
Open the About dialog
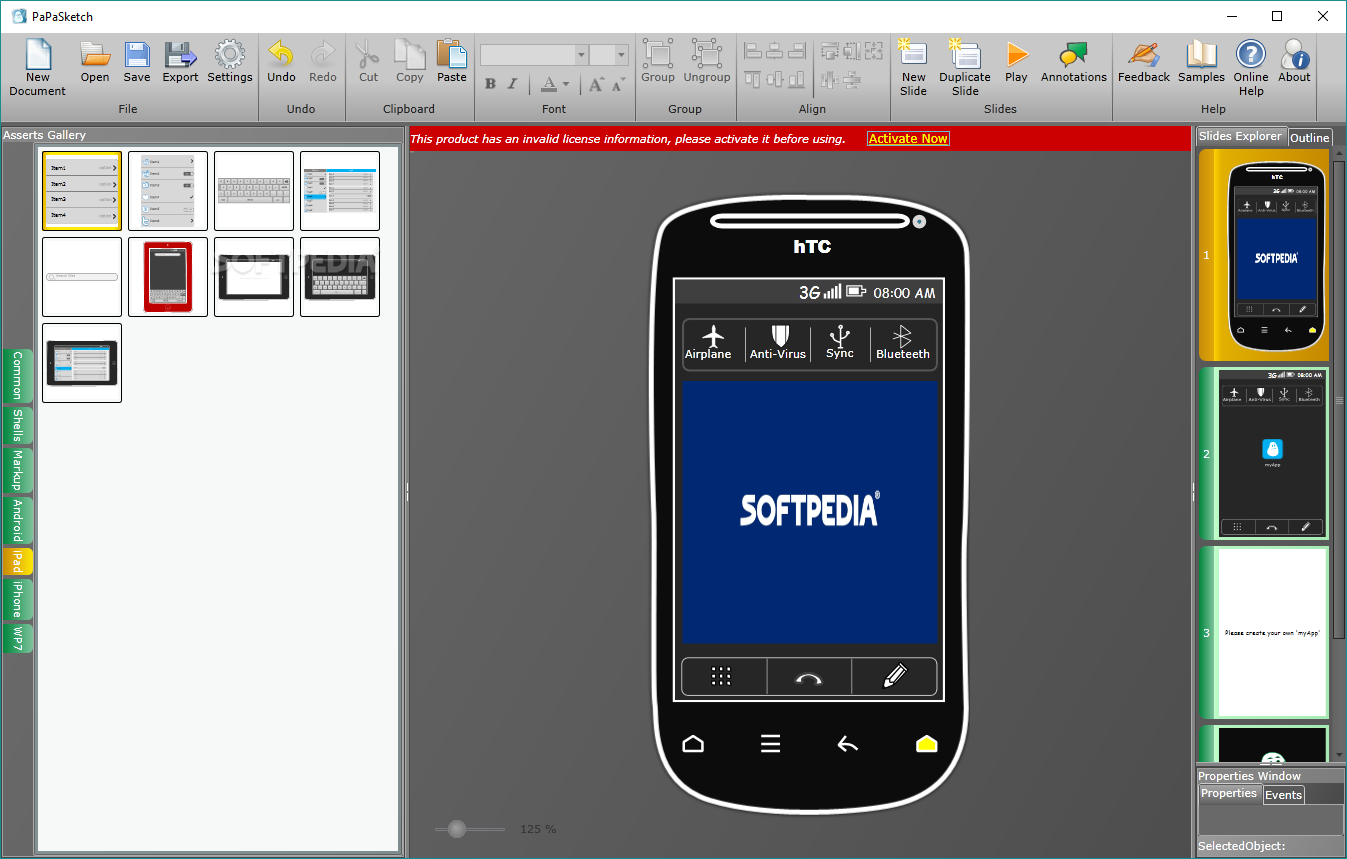point(1294,62)
